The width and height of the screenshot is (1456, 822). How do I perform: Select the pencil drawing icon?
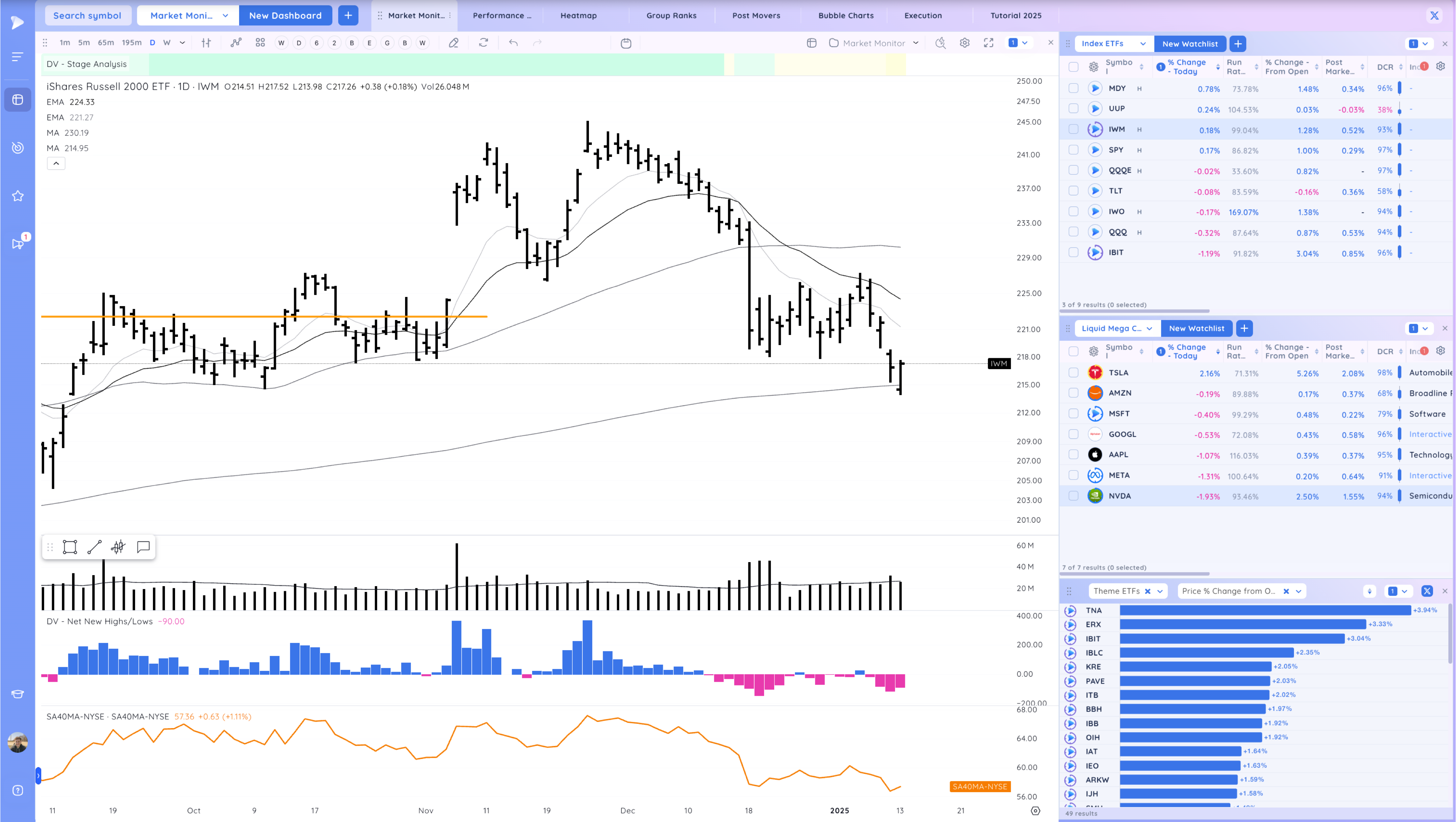coord(453,43)
